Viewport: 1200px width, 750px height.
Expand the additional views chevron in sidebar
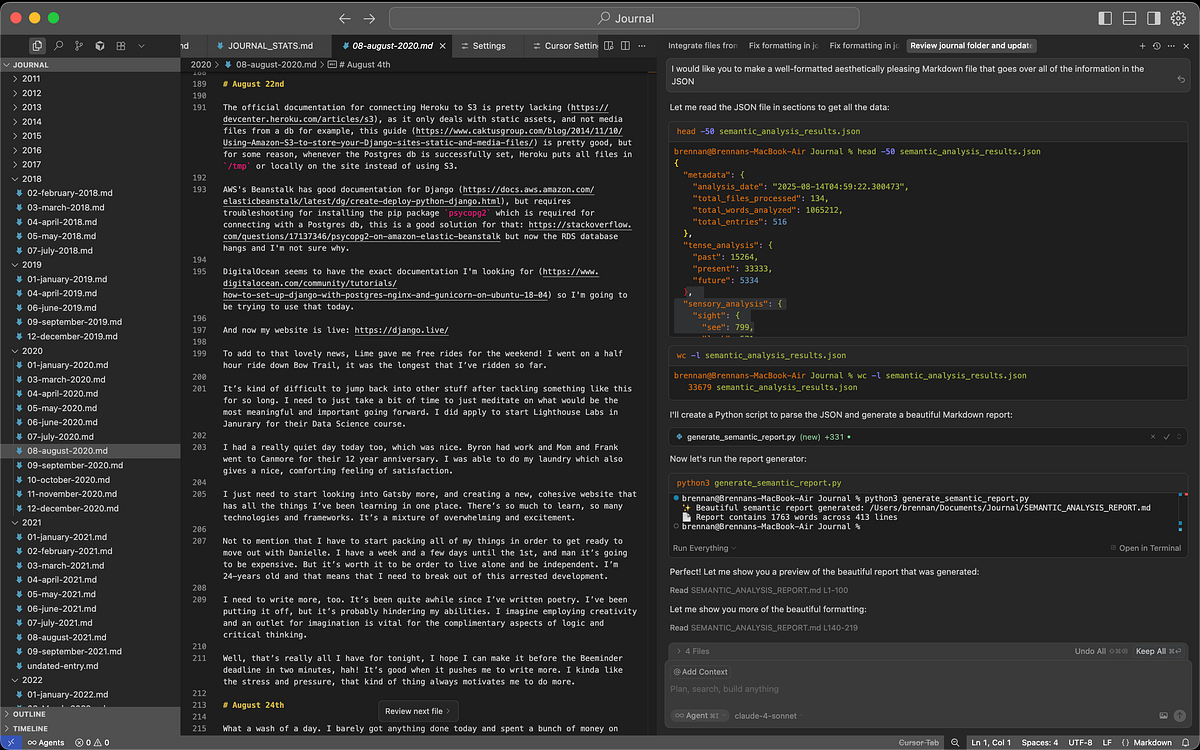tap(142, 46)
